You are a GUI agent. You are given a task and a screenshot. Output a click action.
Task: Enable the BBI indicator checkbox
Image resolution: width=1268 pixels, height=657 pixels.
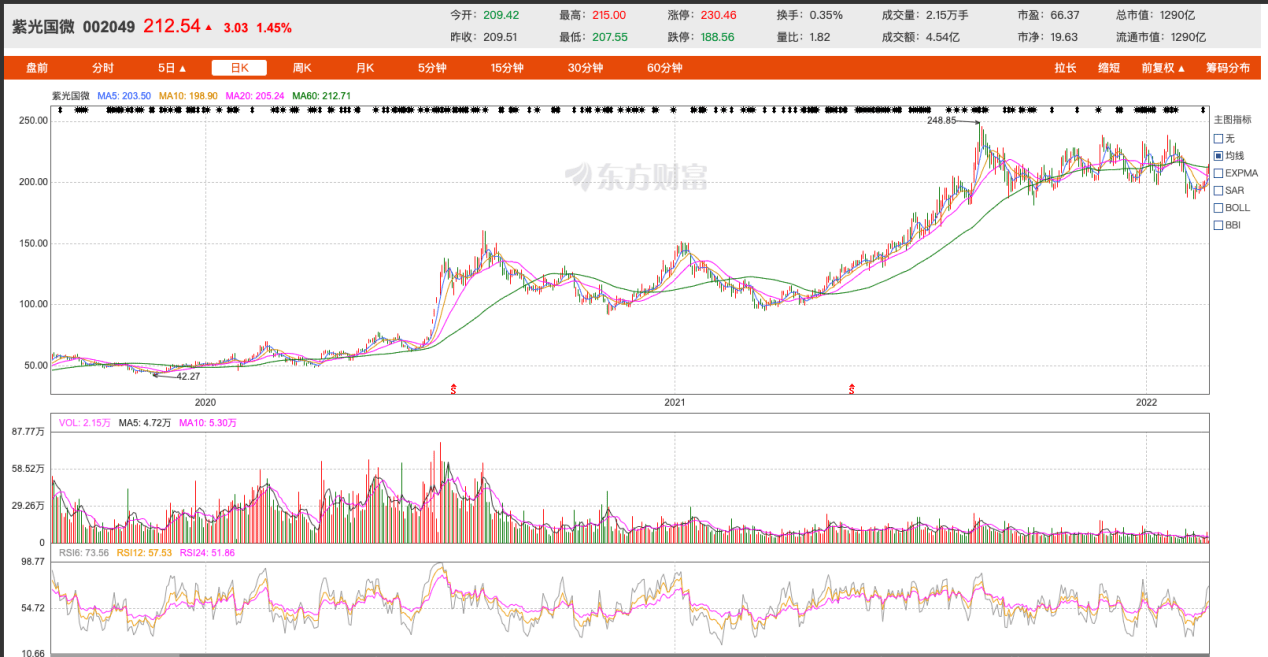[1218, 225]
